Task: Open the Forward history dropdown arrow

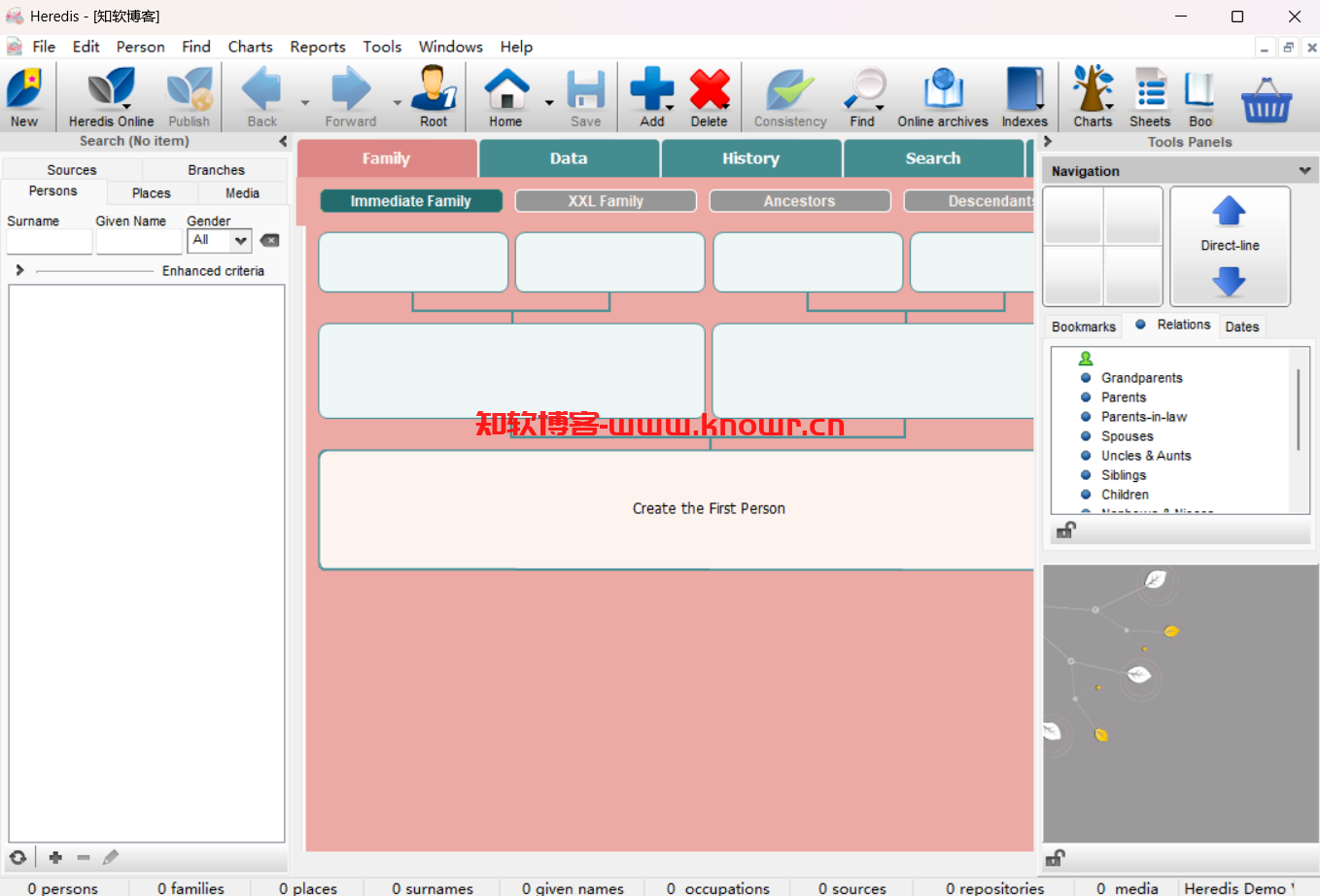Action: (397, 103)
